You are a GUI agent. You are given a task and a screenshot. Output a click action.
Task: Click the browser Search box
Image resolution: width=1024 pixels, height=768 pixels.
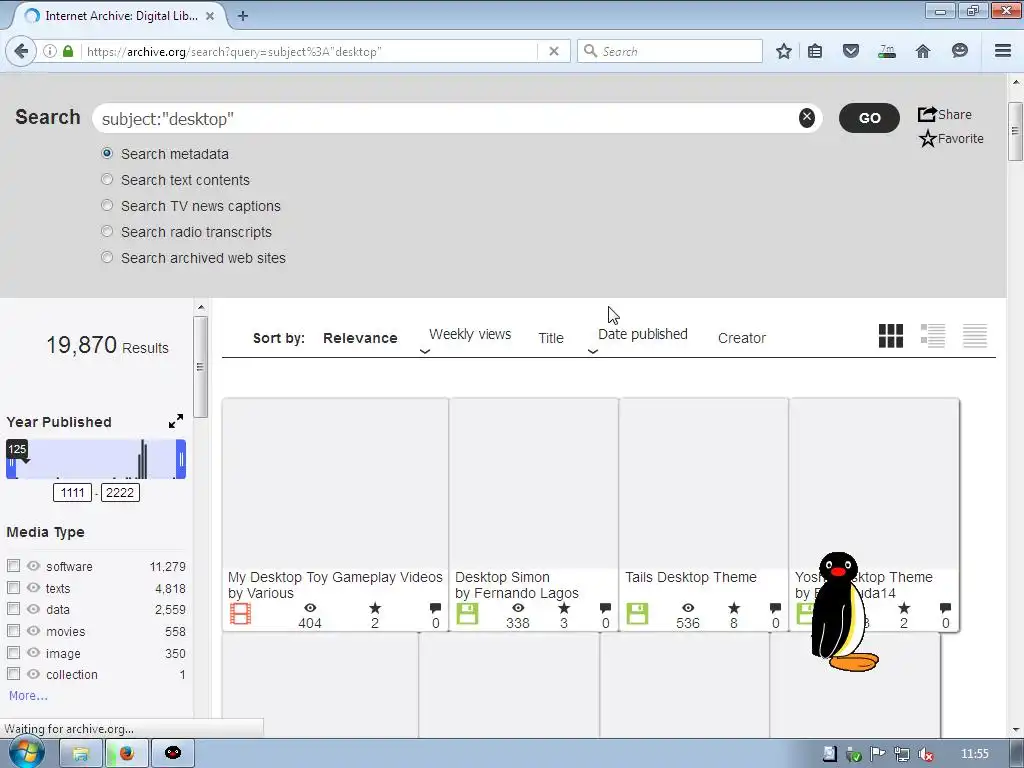(x=670, y=51)
